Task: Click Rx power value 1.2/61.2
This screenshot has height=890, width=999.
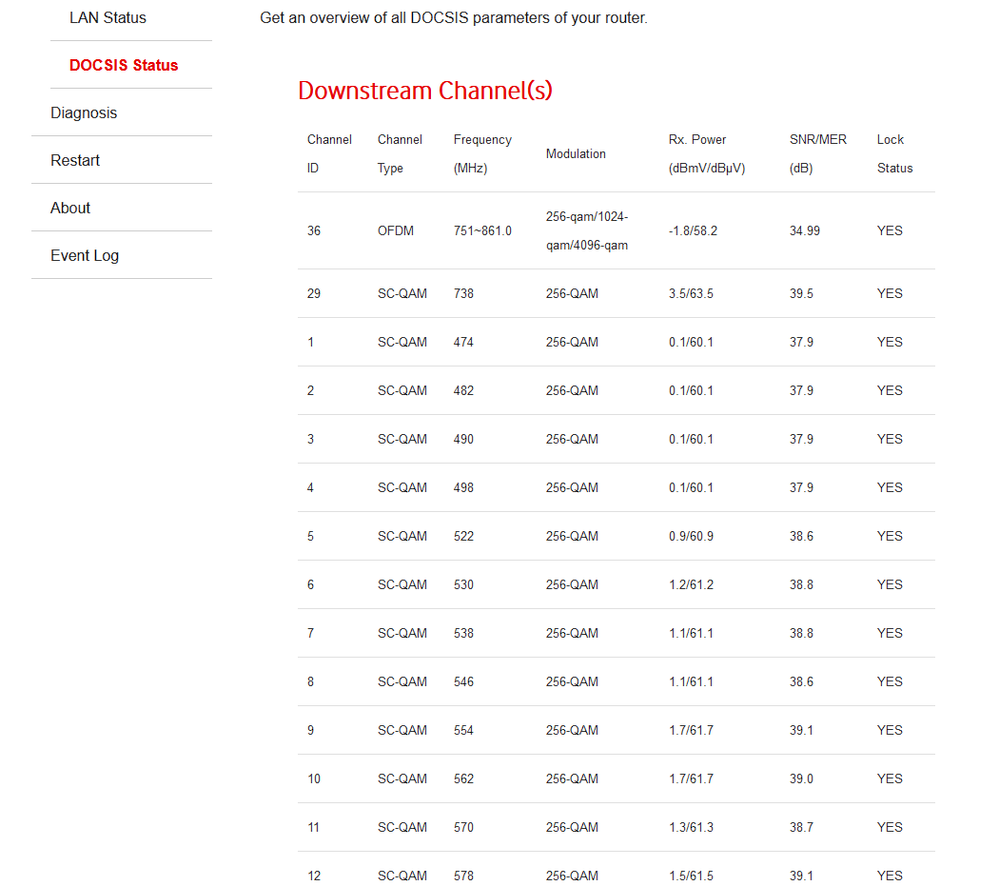Action: [x=691, y=585]
